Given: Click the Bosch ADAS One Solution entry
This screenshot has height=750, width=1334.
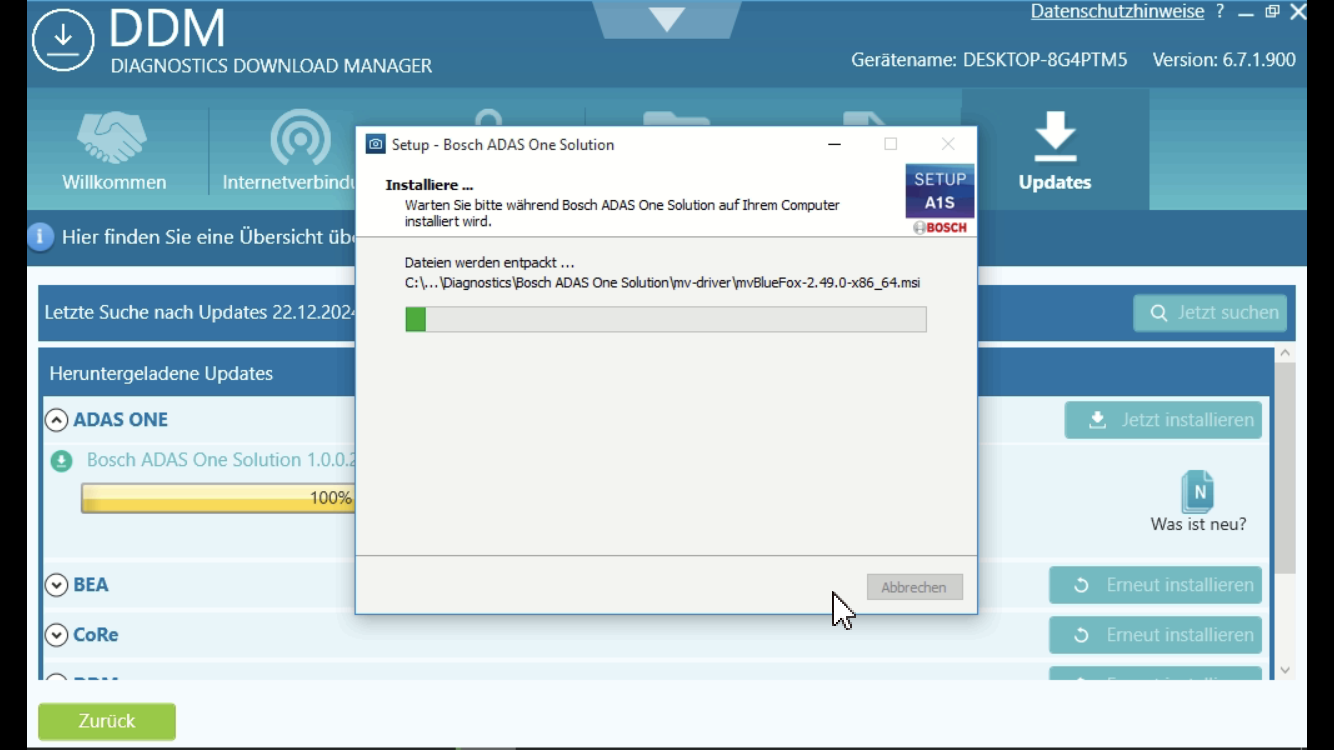Looking at the screenshot, I should [220, 460].
